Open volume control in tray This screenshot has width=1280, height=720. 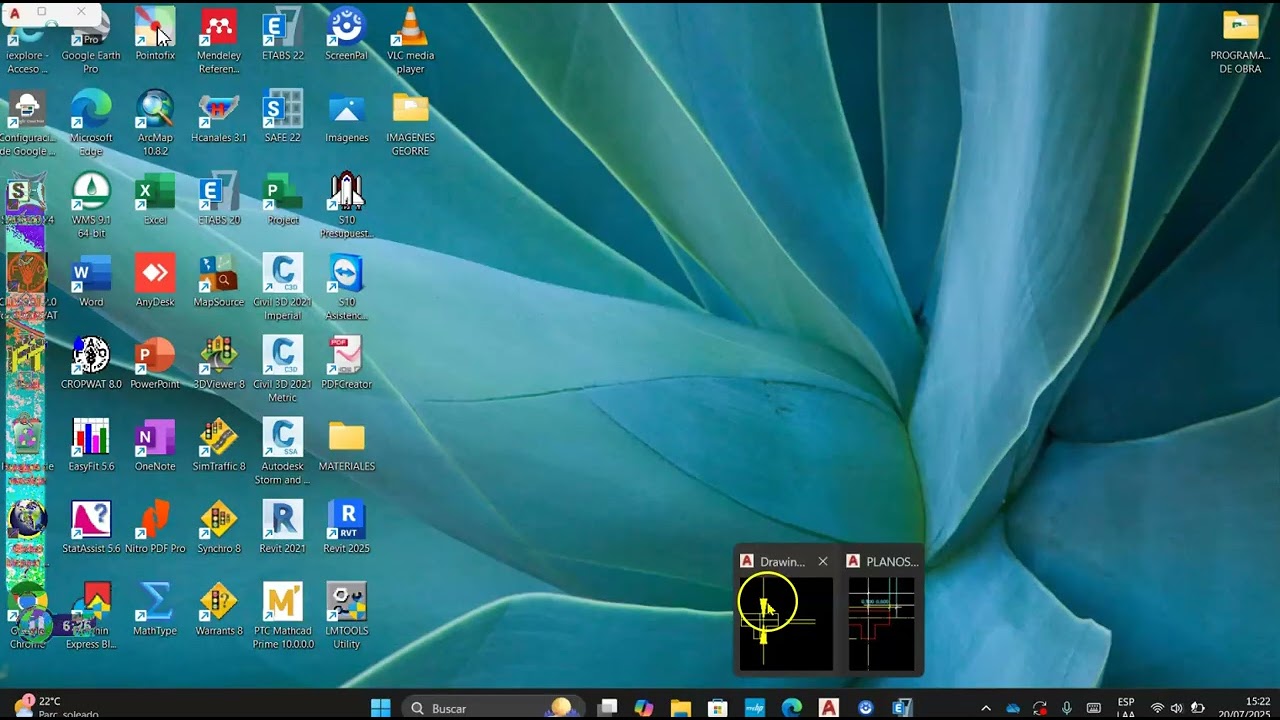click(1176, 708)
